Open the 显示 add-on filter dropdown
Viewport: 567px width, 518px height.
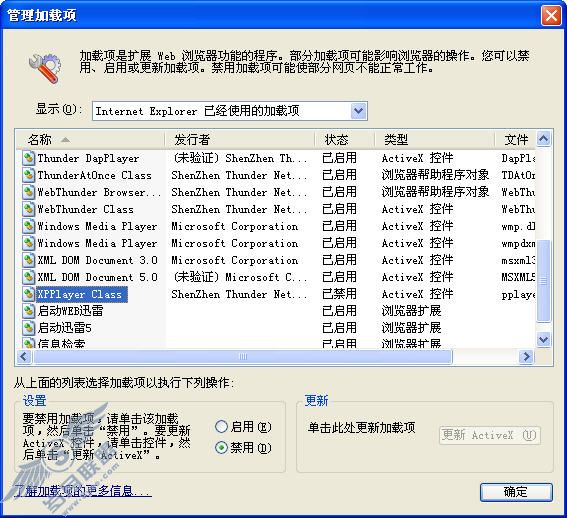(x=359, y=111)
